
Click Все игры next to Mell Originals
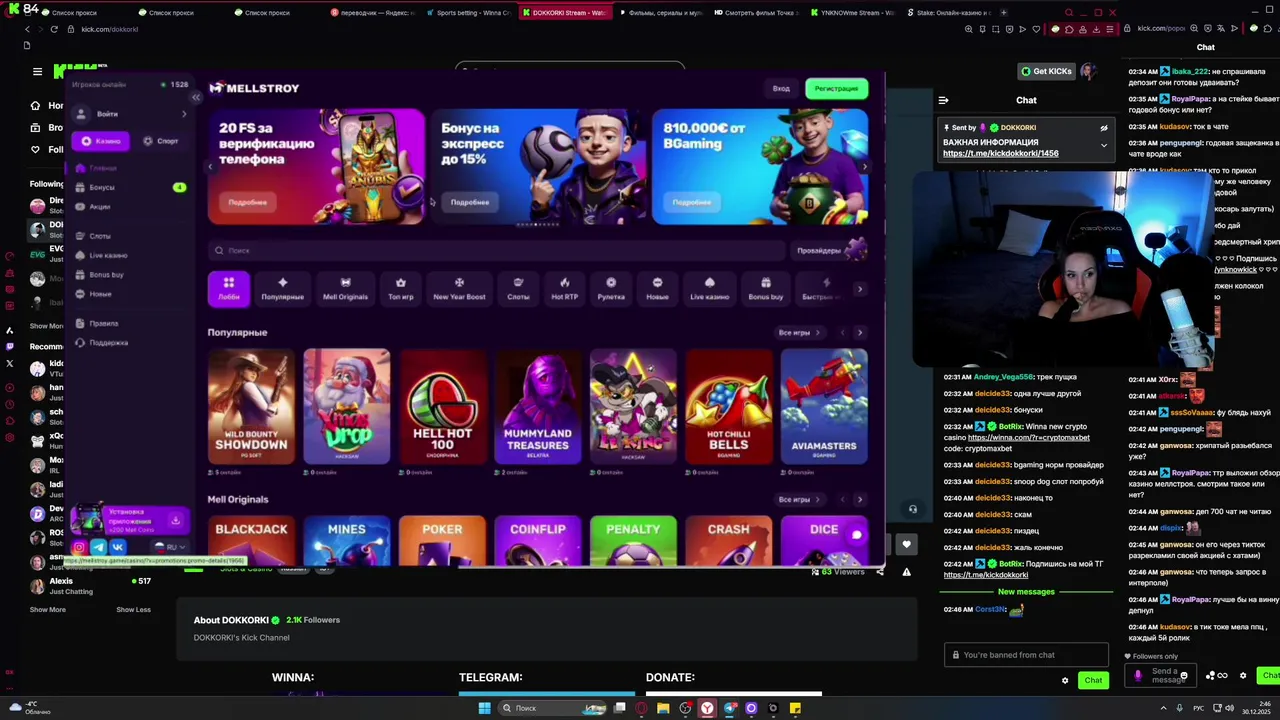pos(798,499)
